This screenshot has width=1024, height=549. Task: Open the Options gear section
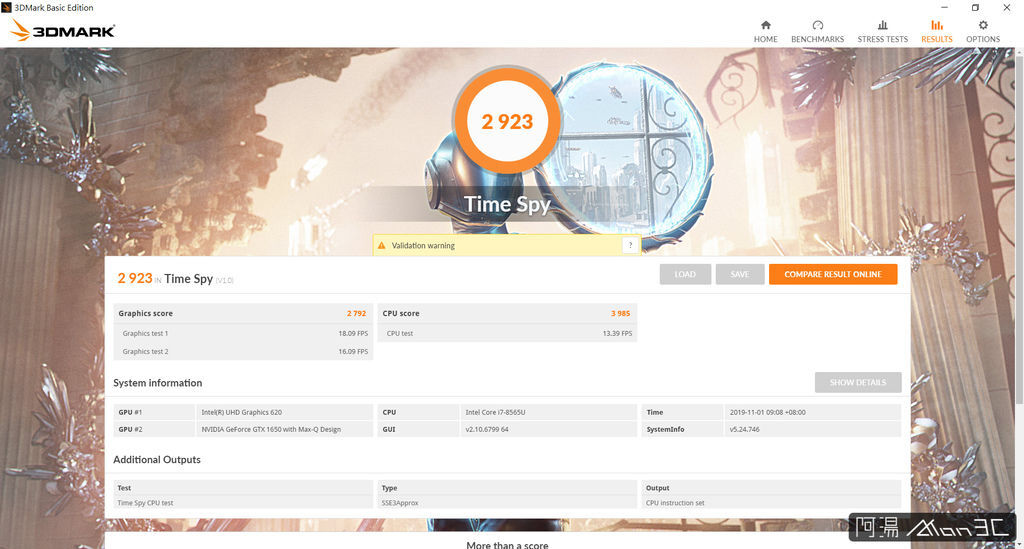coord(983,31)
